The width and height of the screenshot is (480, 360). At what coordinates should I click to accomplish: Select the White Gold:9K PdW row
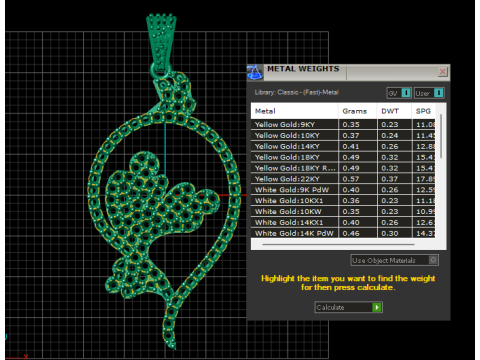343,190
